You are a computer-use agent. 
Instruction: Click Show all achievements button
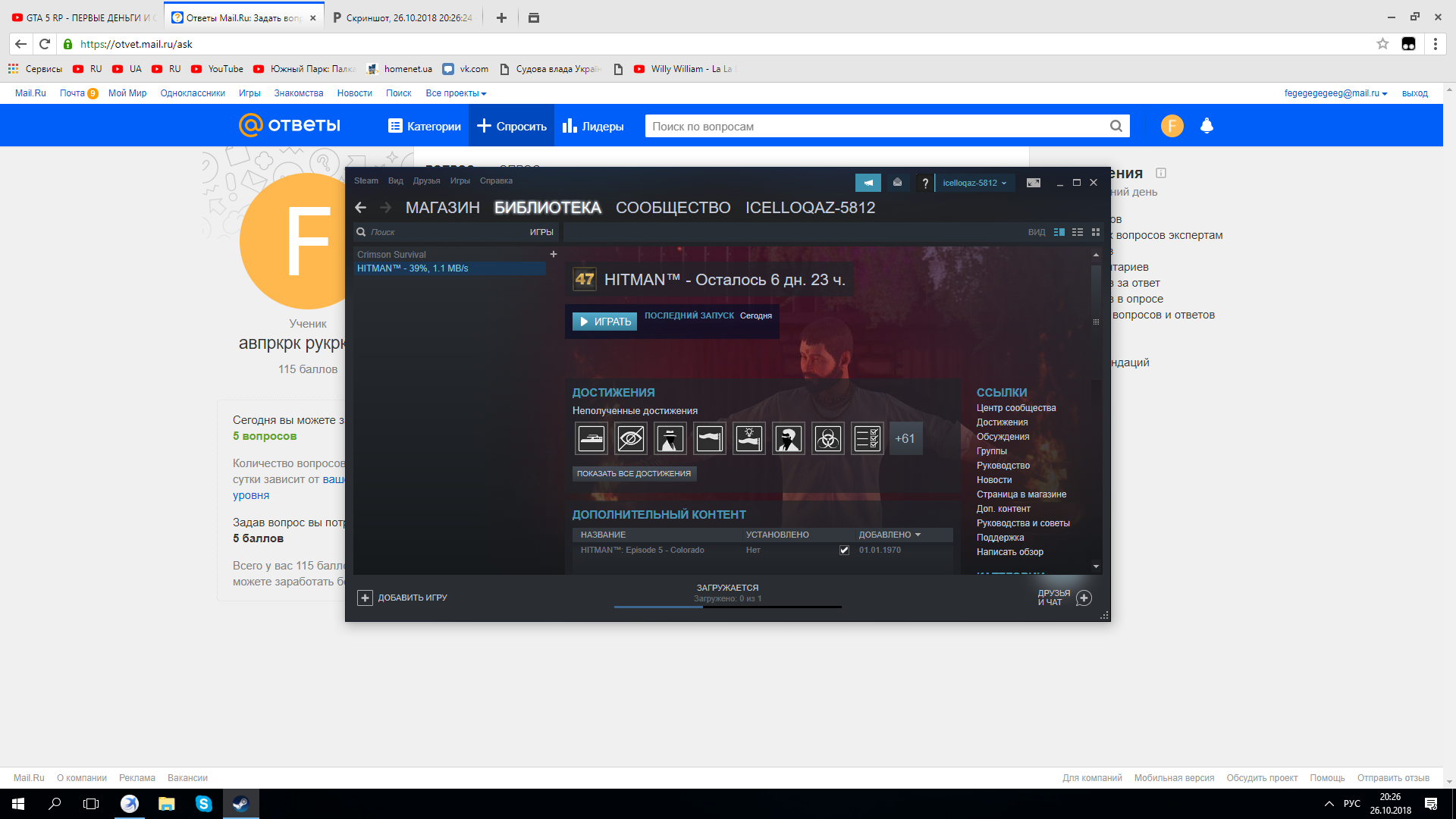(635, 473)
